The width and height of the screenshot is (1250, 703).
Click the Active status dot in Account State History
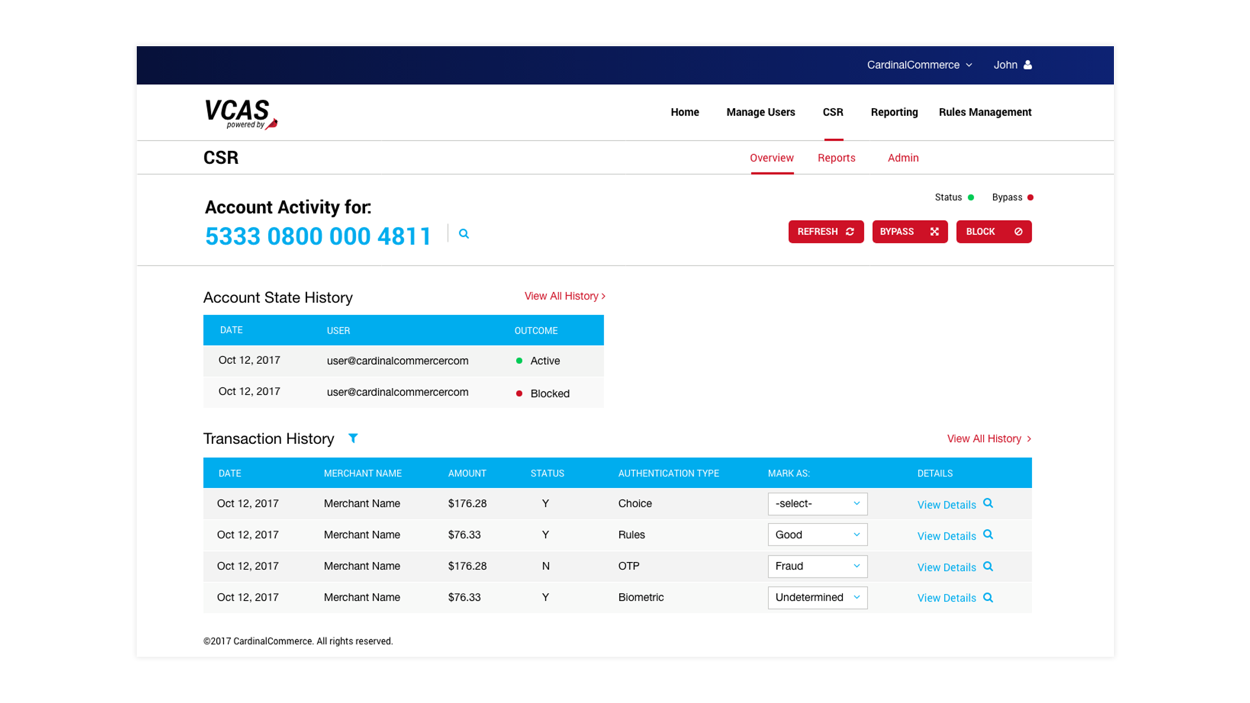(x=518, y=360)
